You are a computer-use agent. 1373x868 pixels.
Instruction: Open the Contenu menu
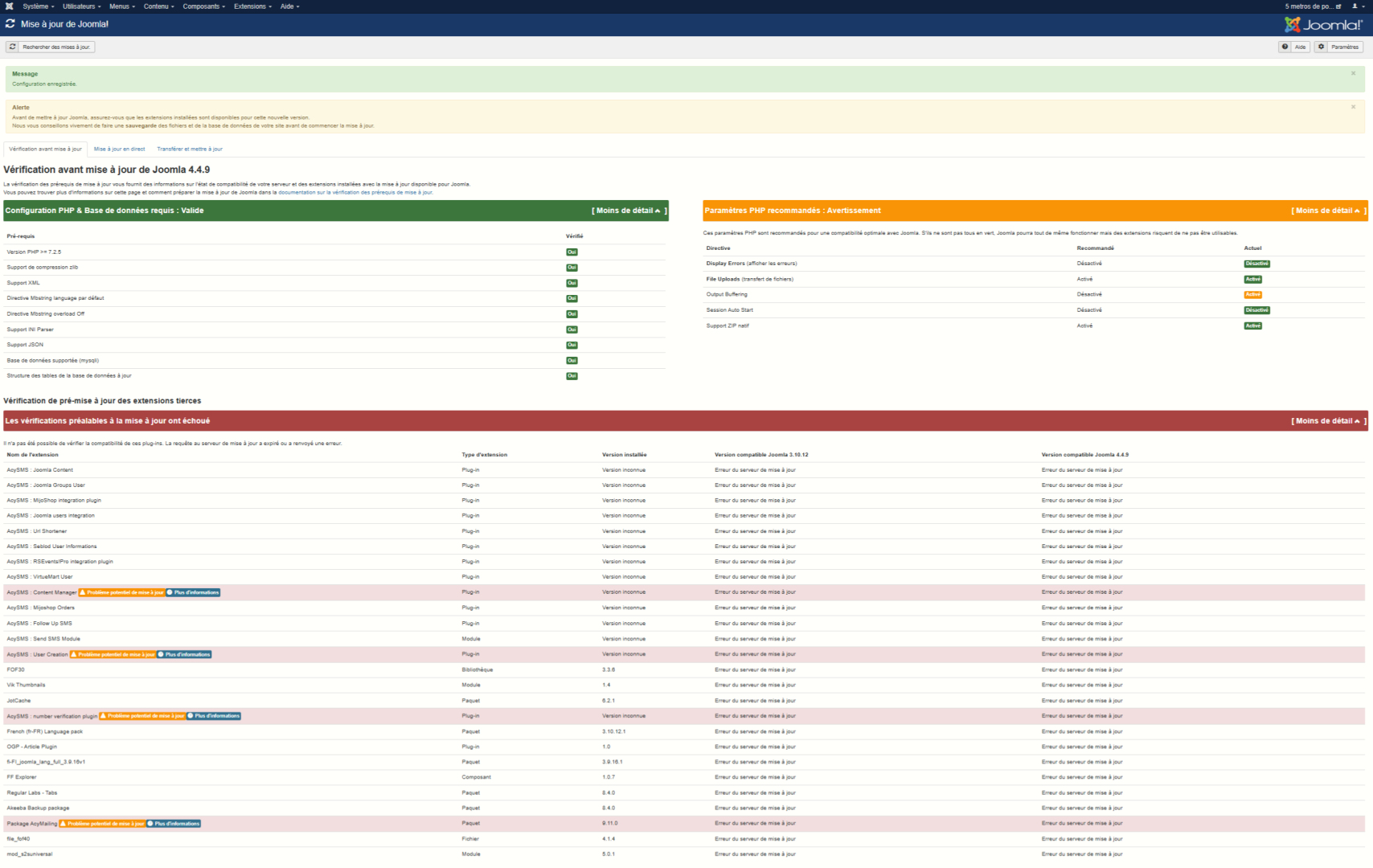(x=159, y=6)
